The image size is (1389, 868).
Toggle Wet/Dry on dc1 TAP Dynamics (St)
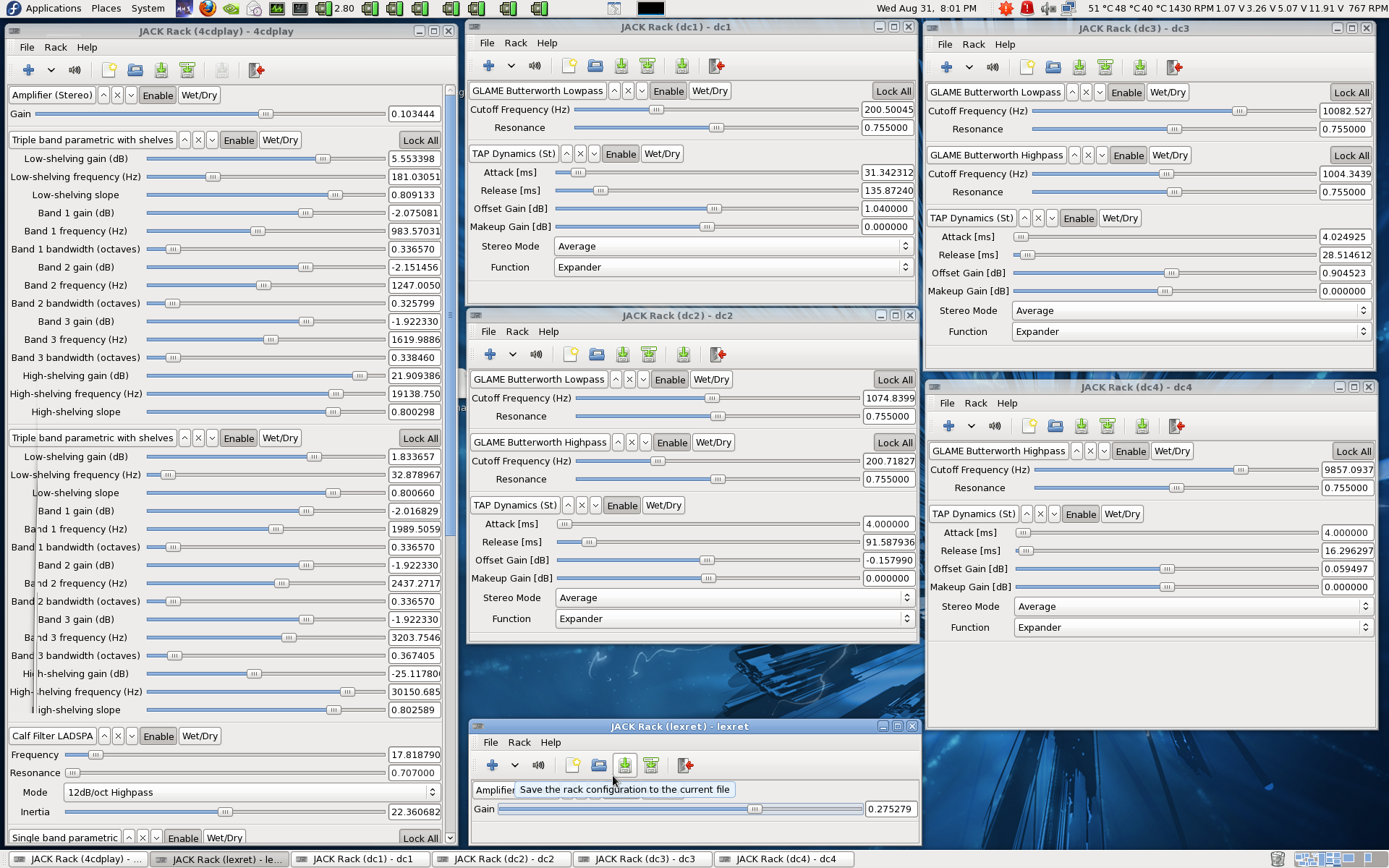[662, 153]
